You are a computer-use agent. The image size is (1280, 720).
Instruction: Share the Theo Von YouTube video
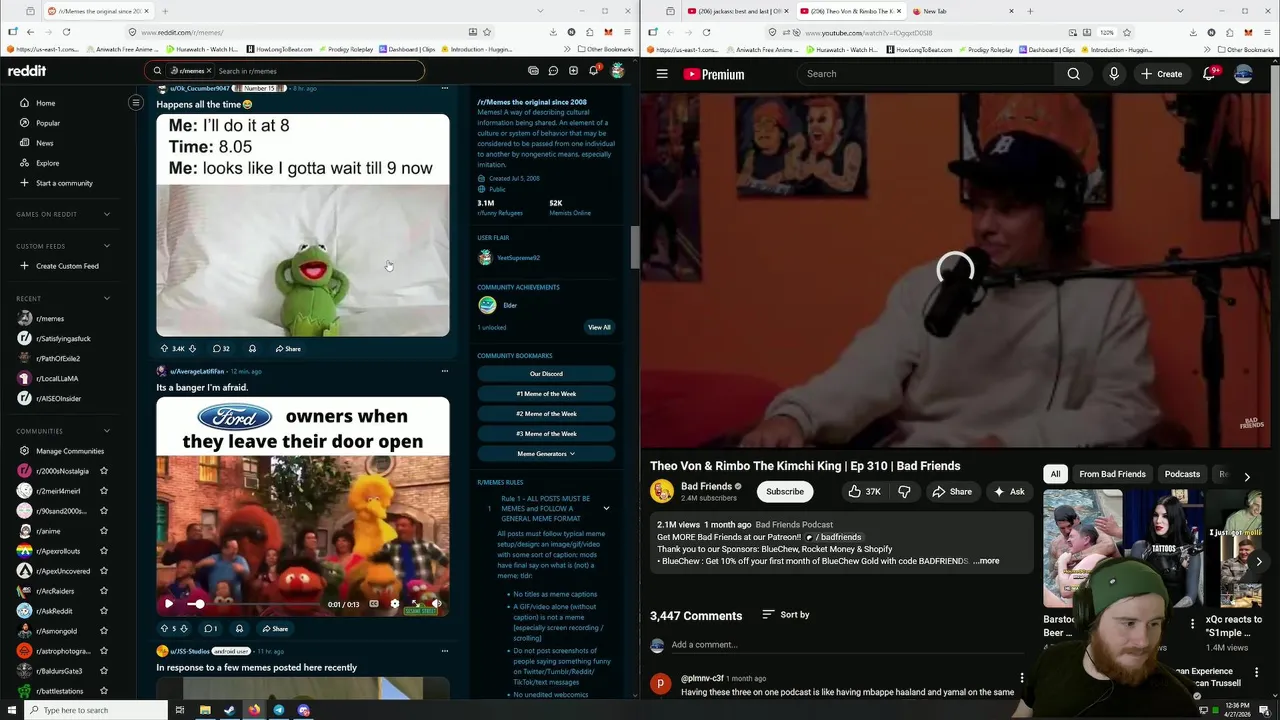tap(951, 492)
